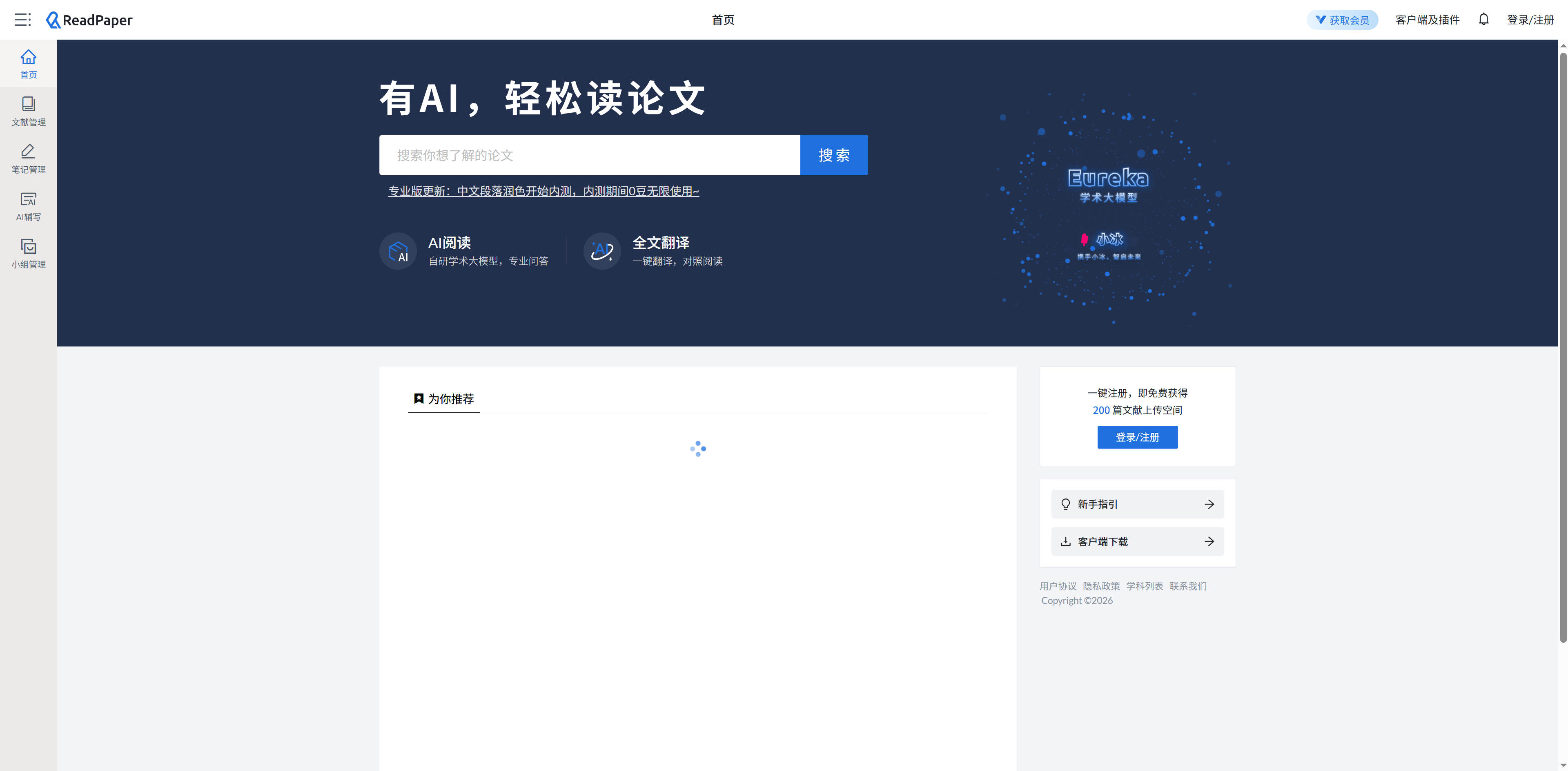Click the lightbulb icon beside 新手指引
Screen dimensions: 1568x771
[x=1065, y=504]
